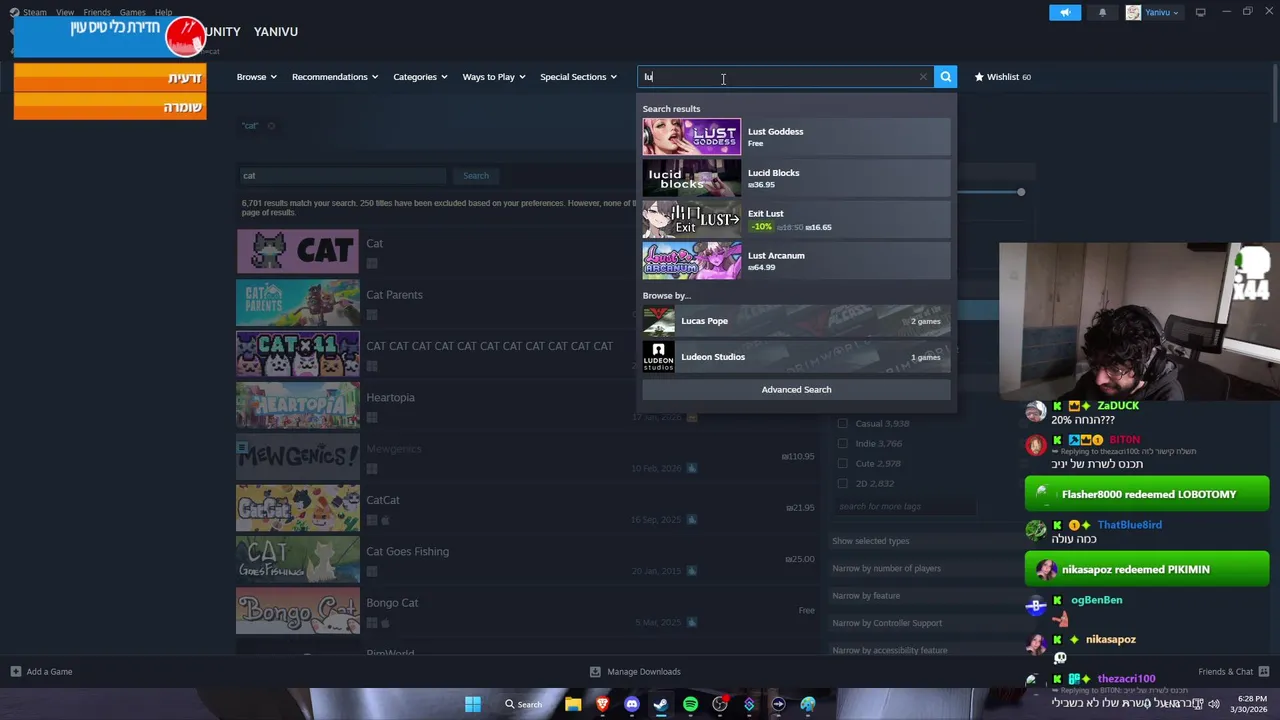Click the cat search term field
Screen dimensions: 1280x720
(x=342, y=176)
